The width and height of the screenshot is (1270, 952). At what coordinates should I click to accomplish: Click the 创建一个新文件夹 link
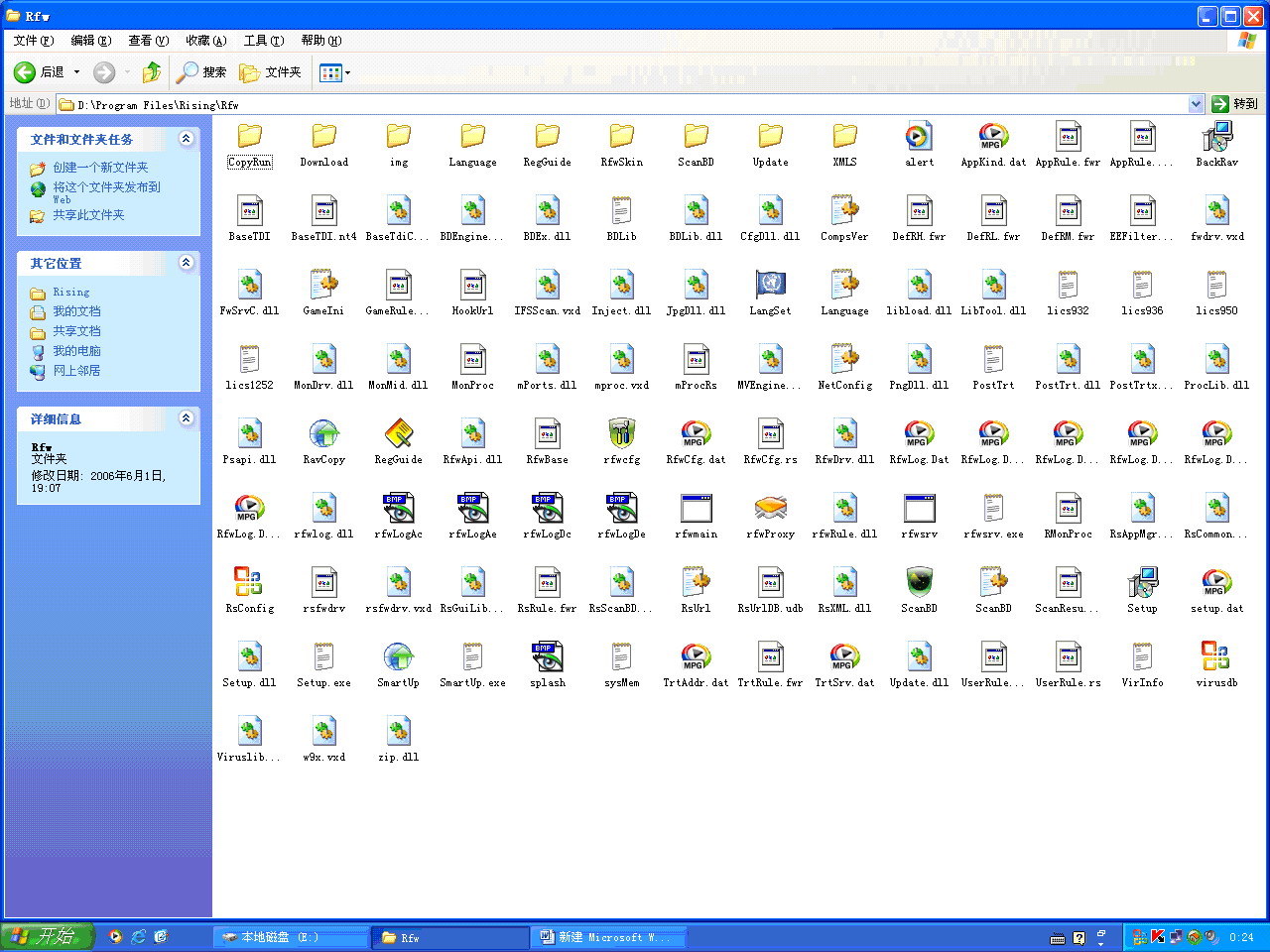tap(100, 168)
